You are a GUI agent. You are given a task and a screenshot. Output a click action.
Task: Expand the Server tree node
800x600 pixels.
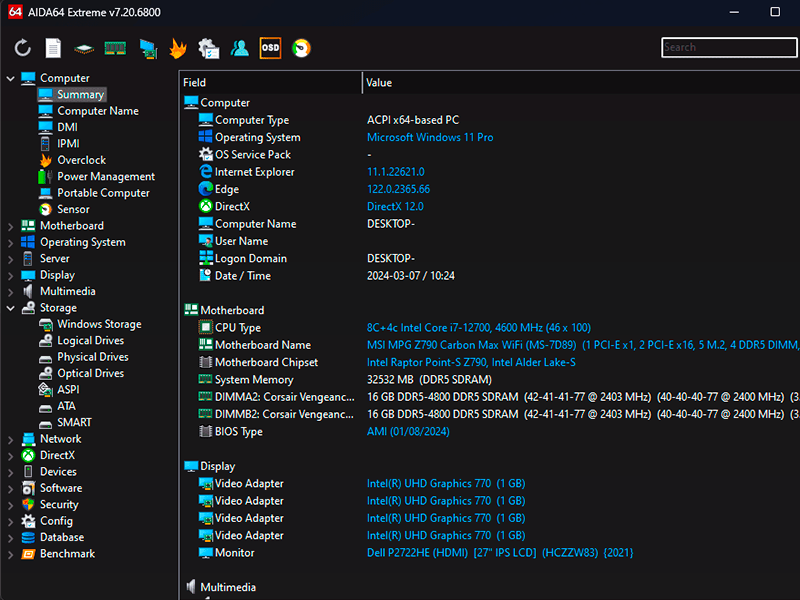[11, 259]
